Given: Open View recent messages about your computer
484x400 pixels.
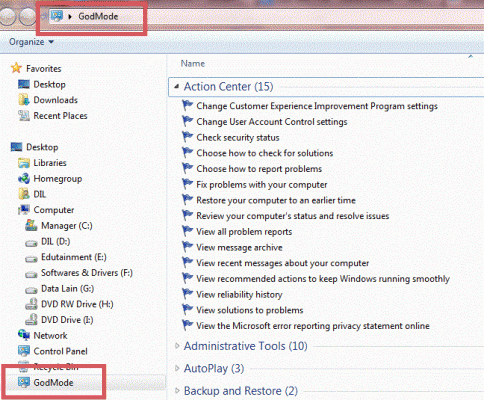Looking at the screenshot, I should 282,263.
